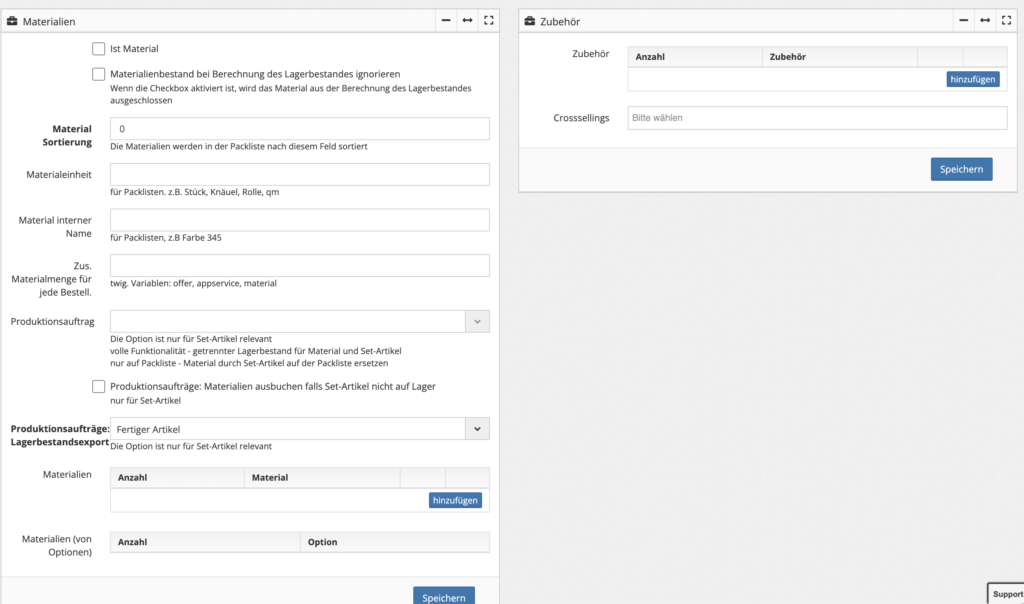Click the 'twig. Variablen: offer, appservice, material' hint

click(193, 283)
